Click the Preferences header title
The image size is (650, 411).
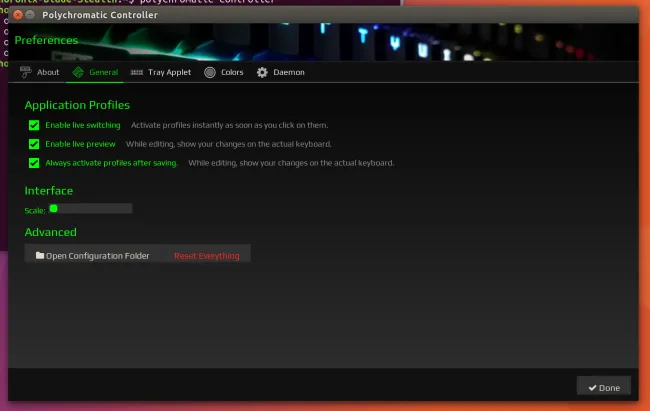coord(46,40)
